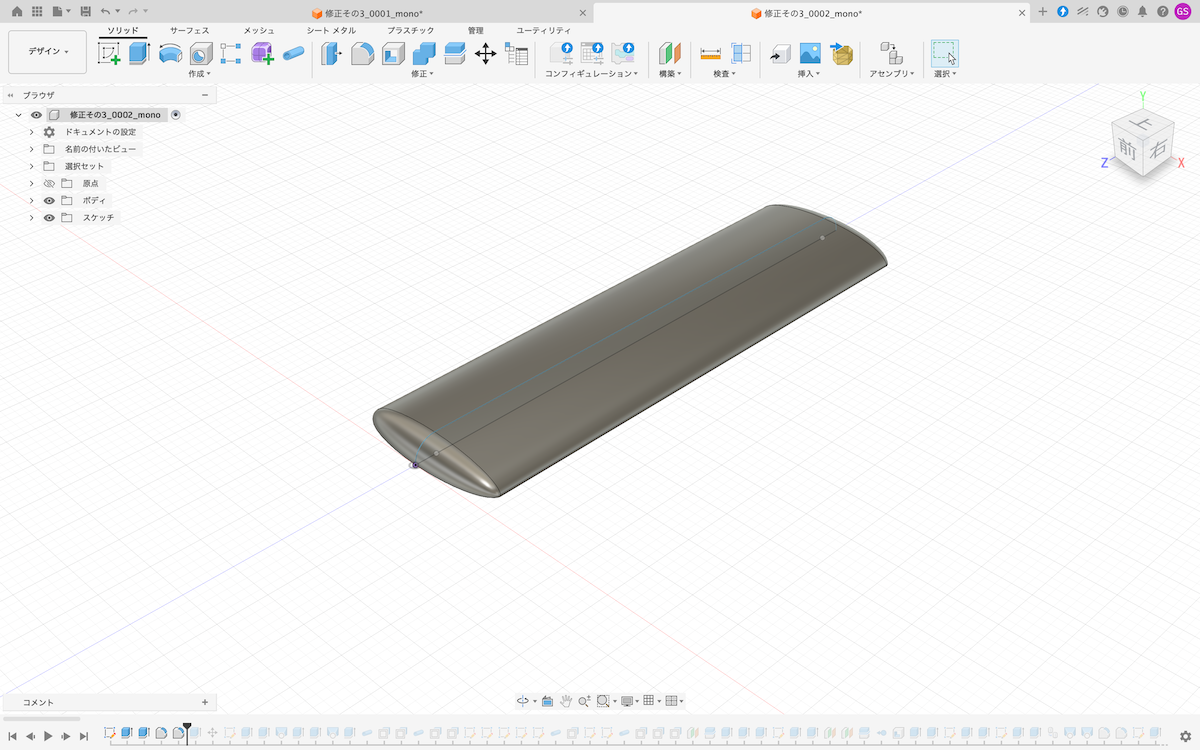Screen dimensions: 1200x750
Task: Switch to the プラスチック tab
Action: [x=411, y=31]
